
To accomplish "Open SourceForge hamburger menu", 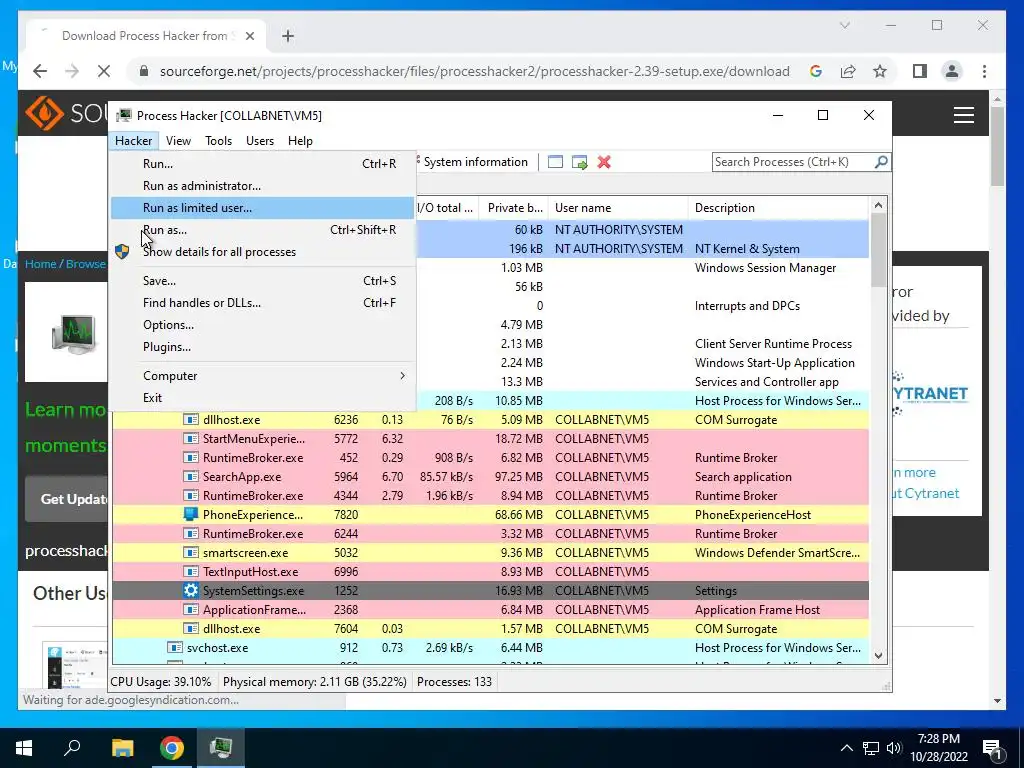I will pos(964,116).
